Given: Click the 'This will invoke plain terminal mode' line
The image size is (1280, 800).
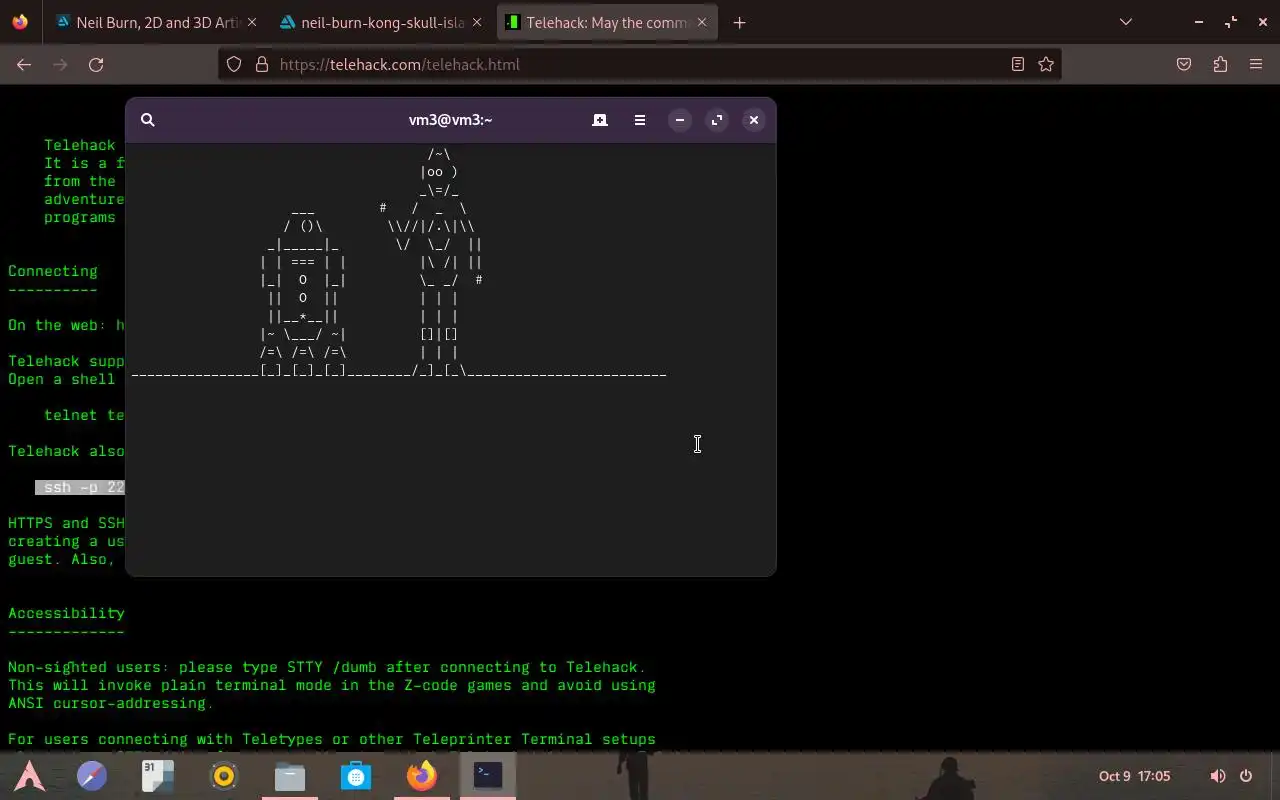Looking at the screenshot, I should pos(332,685).
